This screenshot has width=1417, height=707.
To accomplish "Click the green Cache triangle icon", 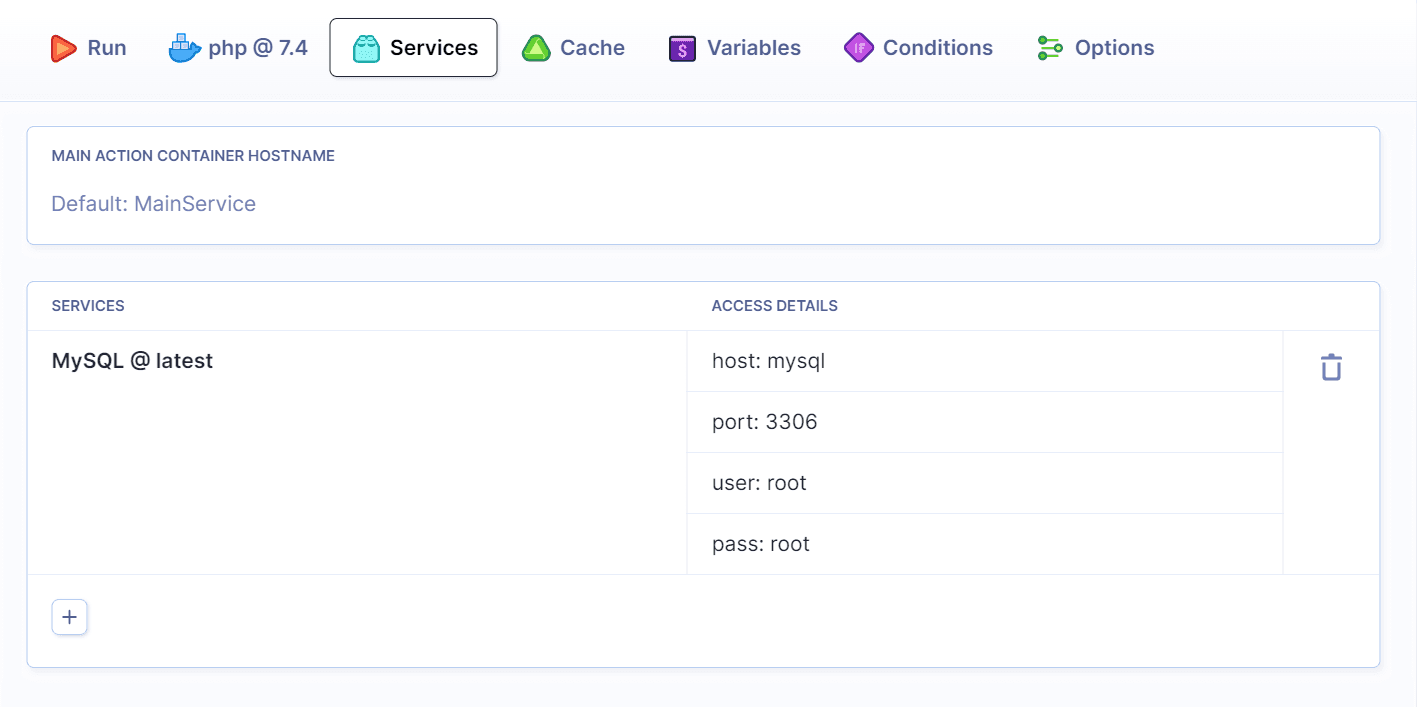I will click(x=536, y=47).
